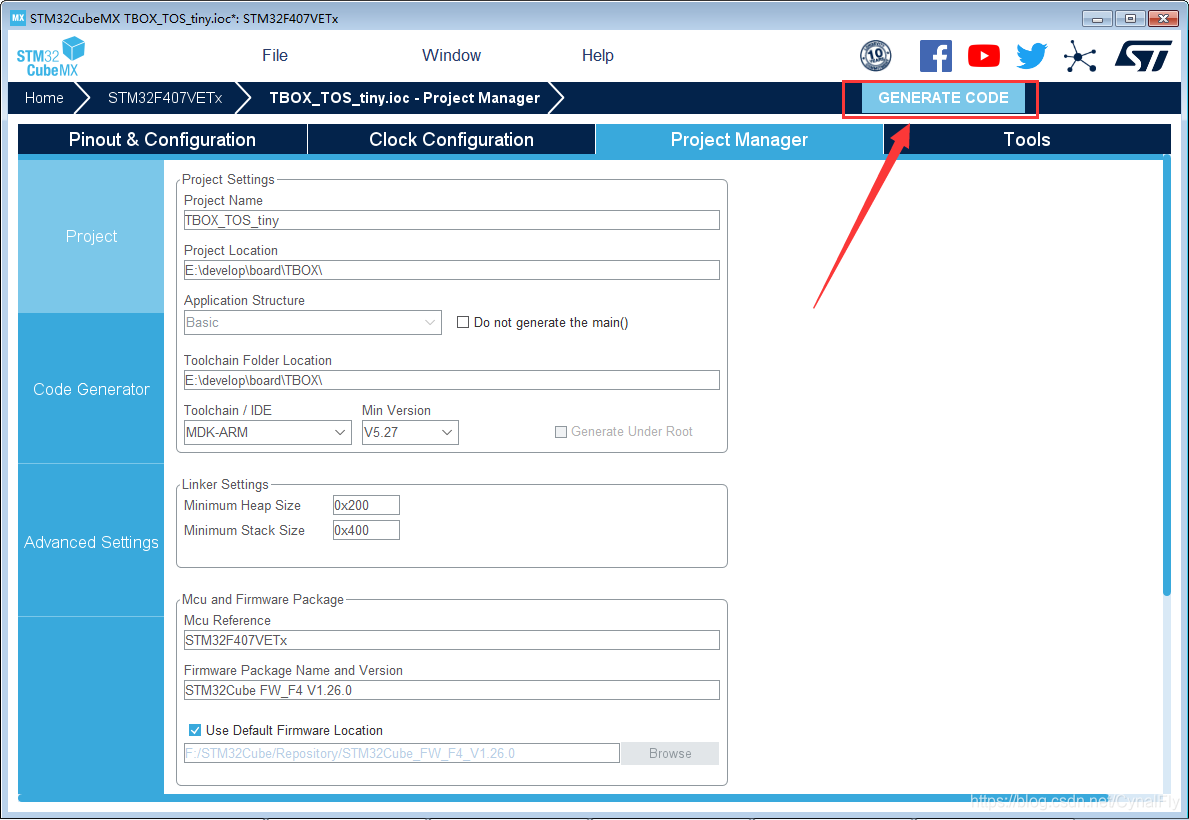Click the Browse button
Screen dimensions: 1189x820
tap(670, 753)
